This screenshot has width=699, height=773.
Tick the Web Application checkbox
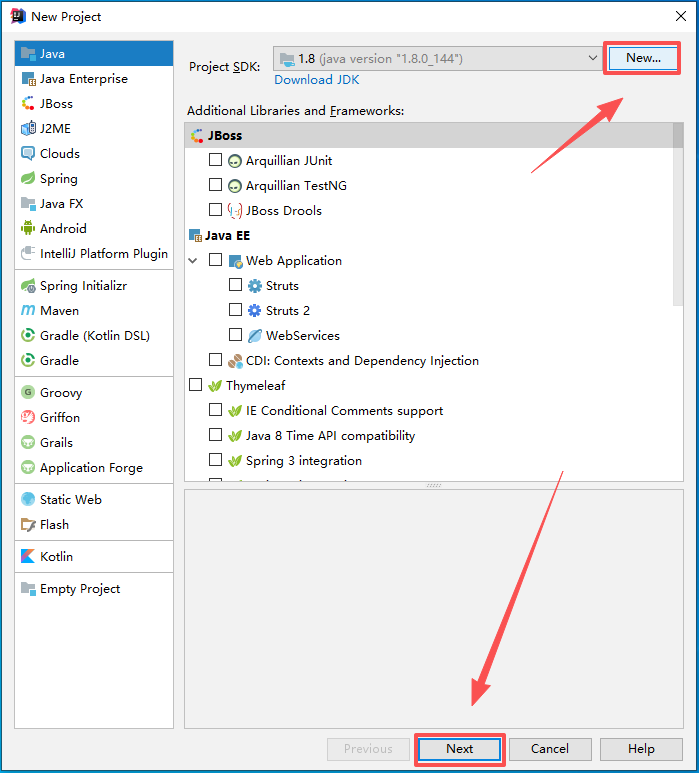pos(215,259)
